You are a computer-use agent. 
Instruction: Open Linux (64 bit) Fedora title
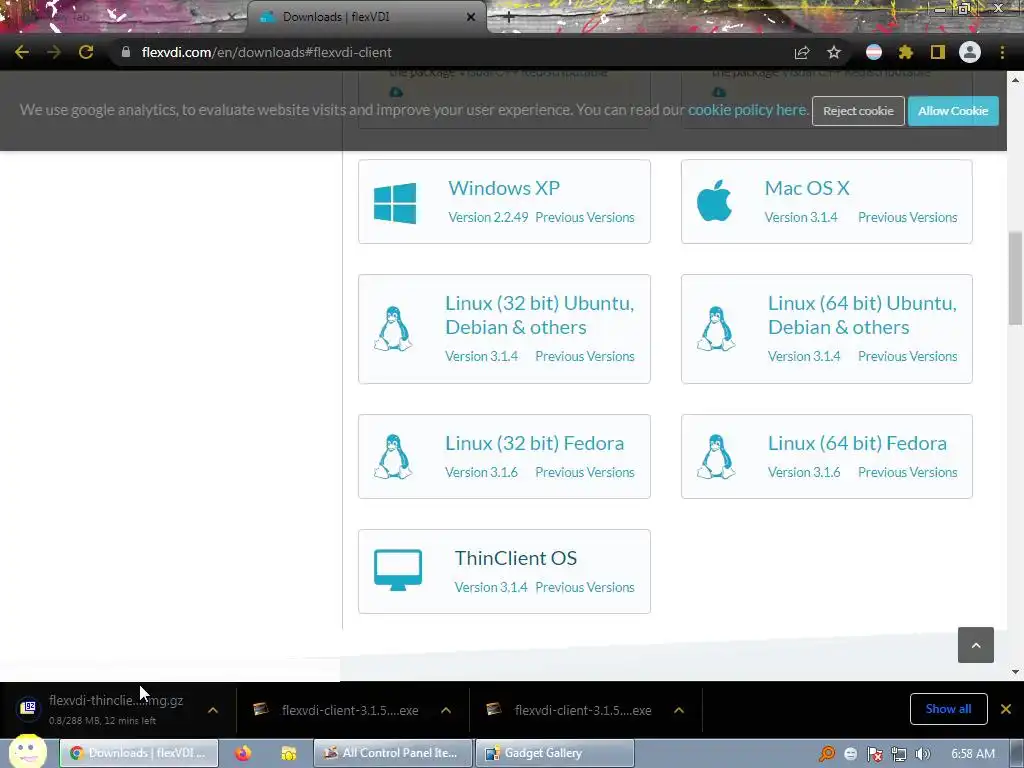[x=857, y=443]
